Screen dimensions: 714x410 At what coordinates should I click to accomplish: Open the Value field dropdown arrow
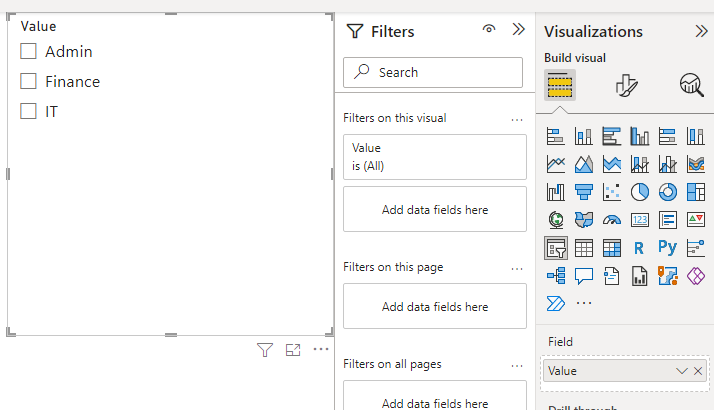[682, 371]
